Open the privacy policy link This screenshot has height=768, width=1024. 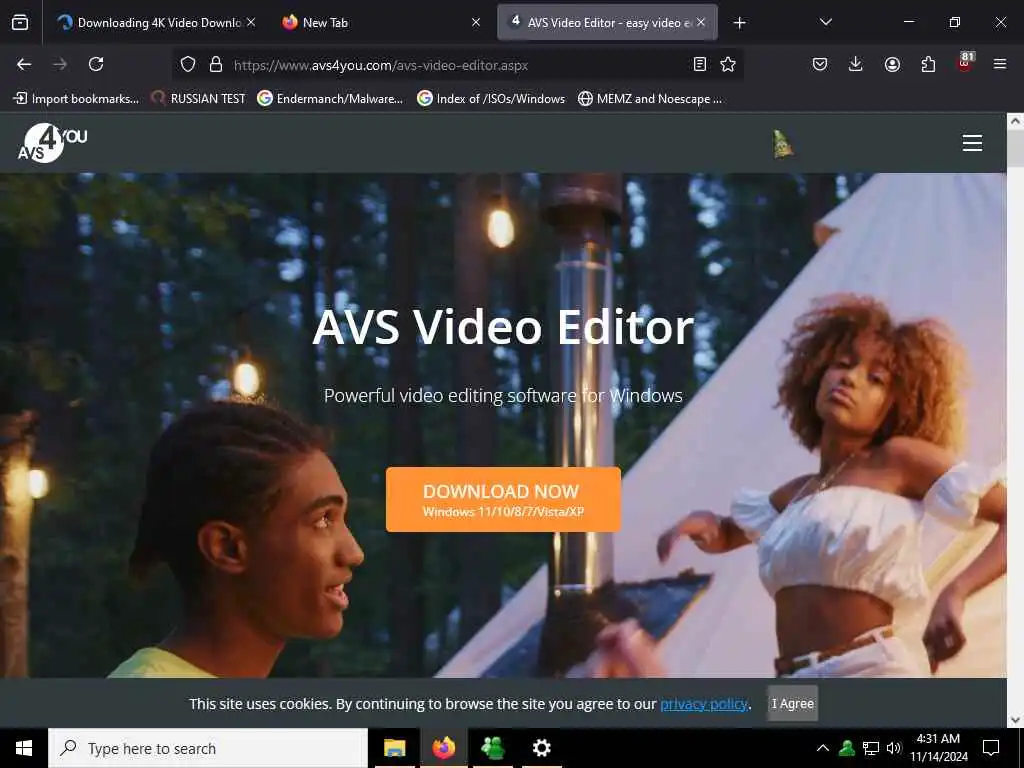point(703,704)
